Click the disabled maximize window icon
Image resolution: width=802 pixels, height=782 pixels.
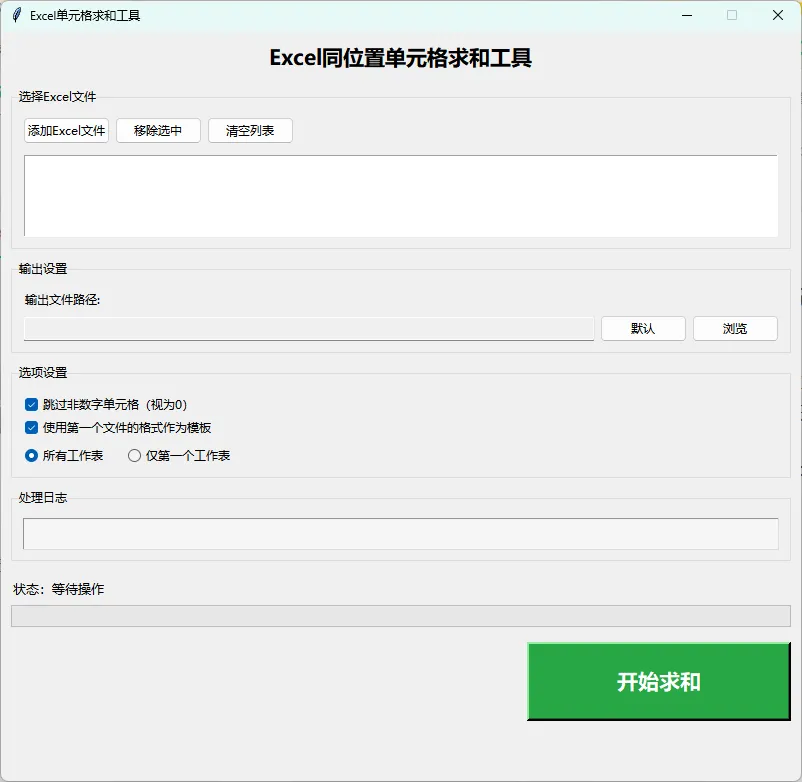point(732,15)
